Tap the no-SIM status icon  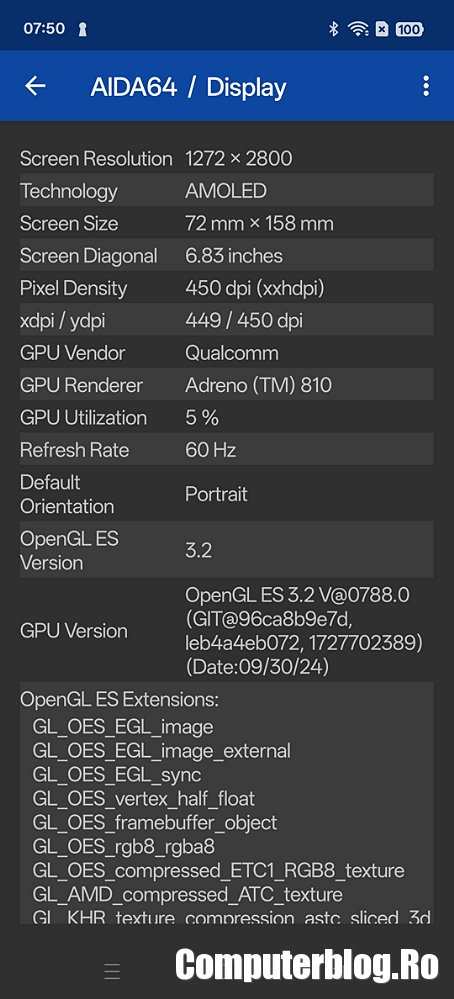click(381, 29)
